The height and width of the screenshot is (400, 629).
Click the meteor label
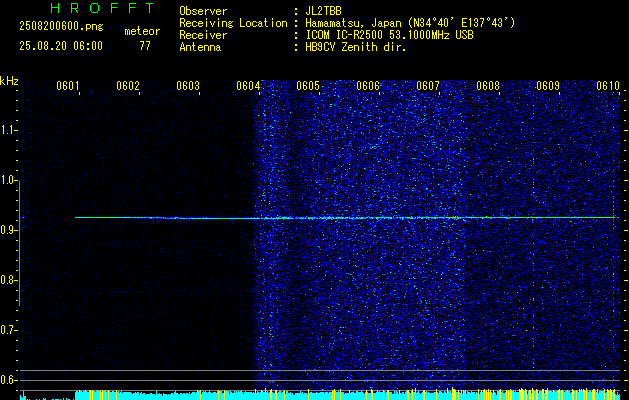142,31
